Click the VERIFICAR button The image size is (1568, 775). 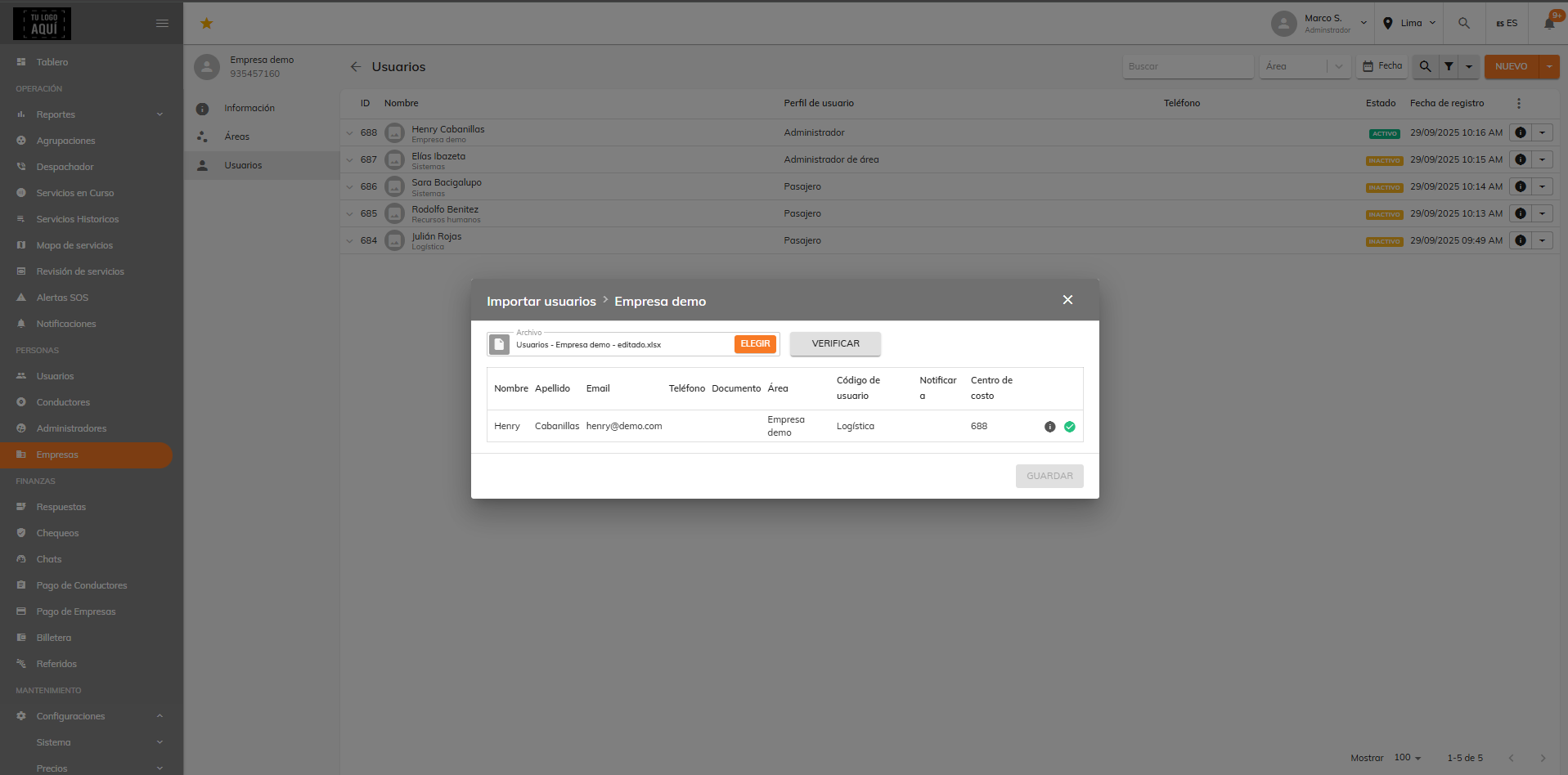coord(835,343)
